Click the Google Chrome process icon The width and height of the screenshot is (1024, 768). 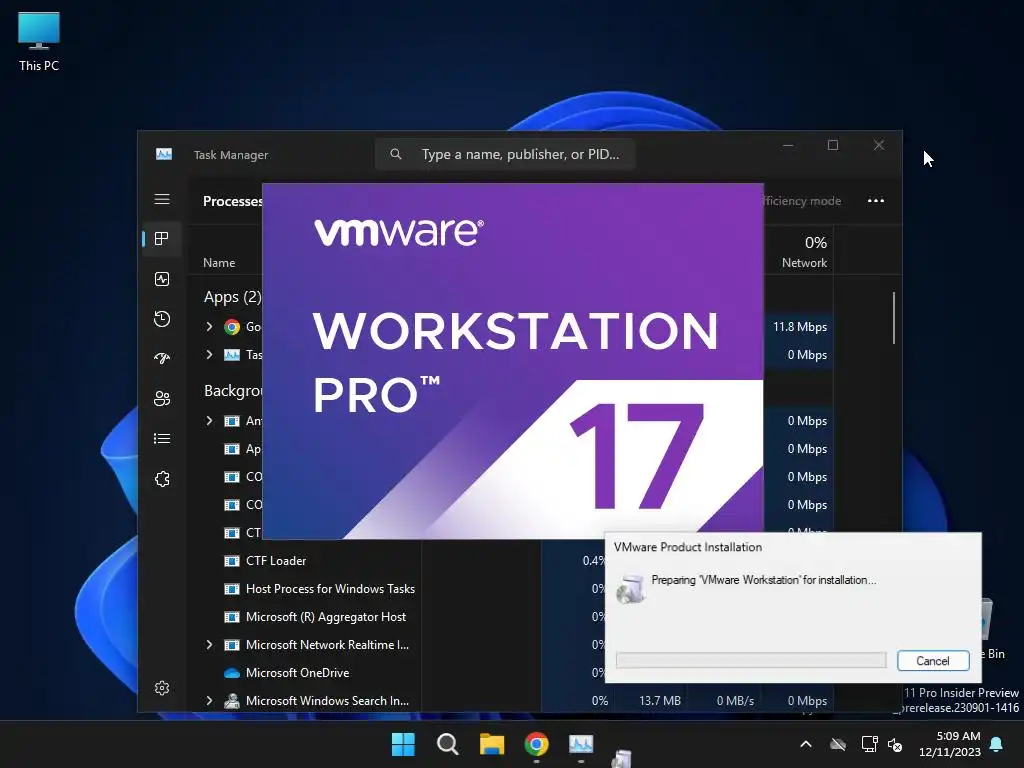232,327
